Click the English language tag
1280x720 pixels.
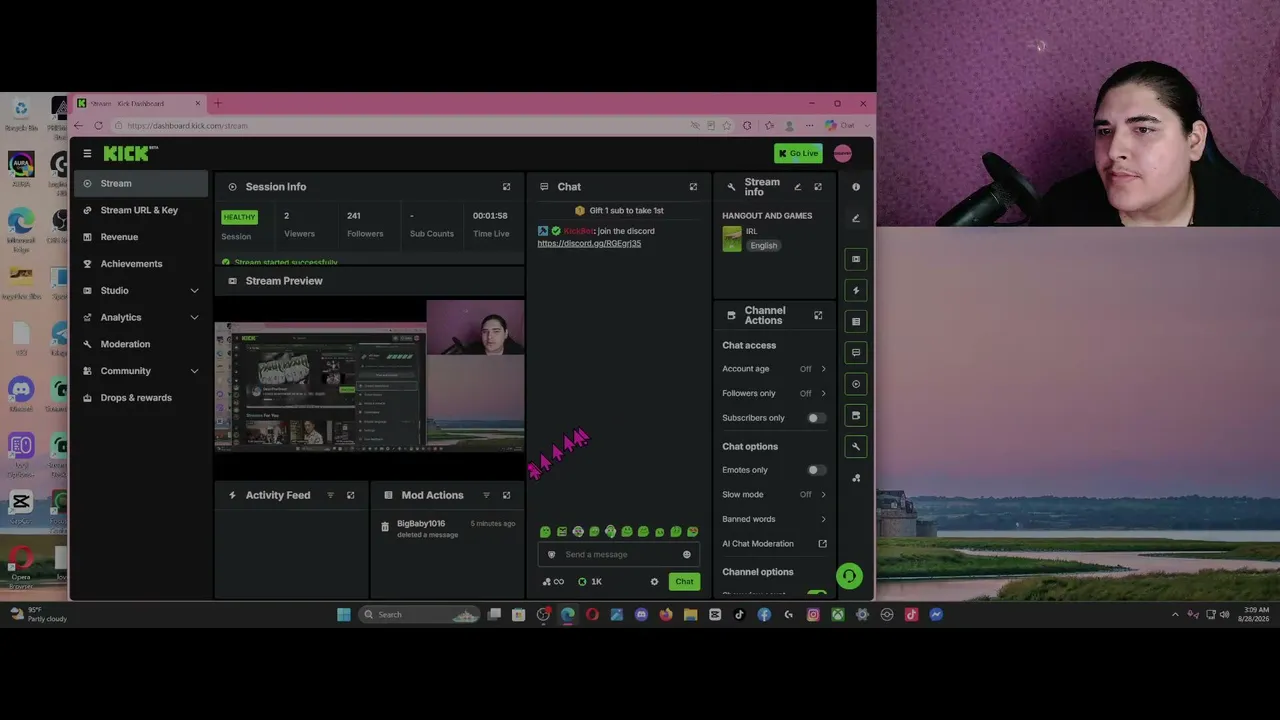(x=764, y=245)
